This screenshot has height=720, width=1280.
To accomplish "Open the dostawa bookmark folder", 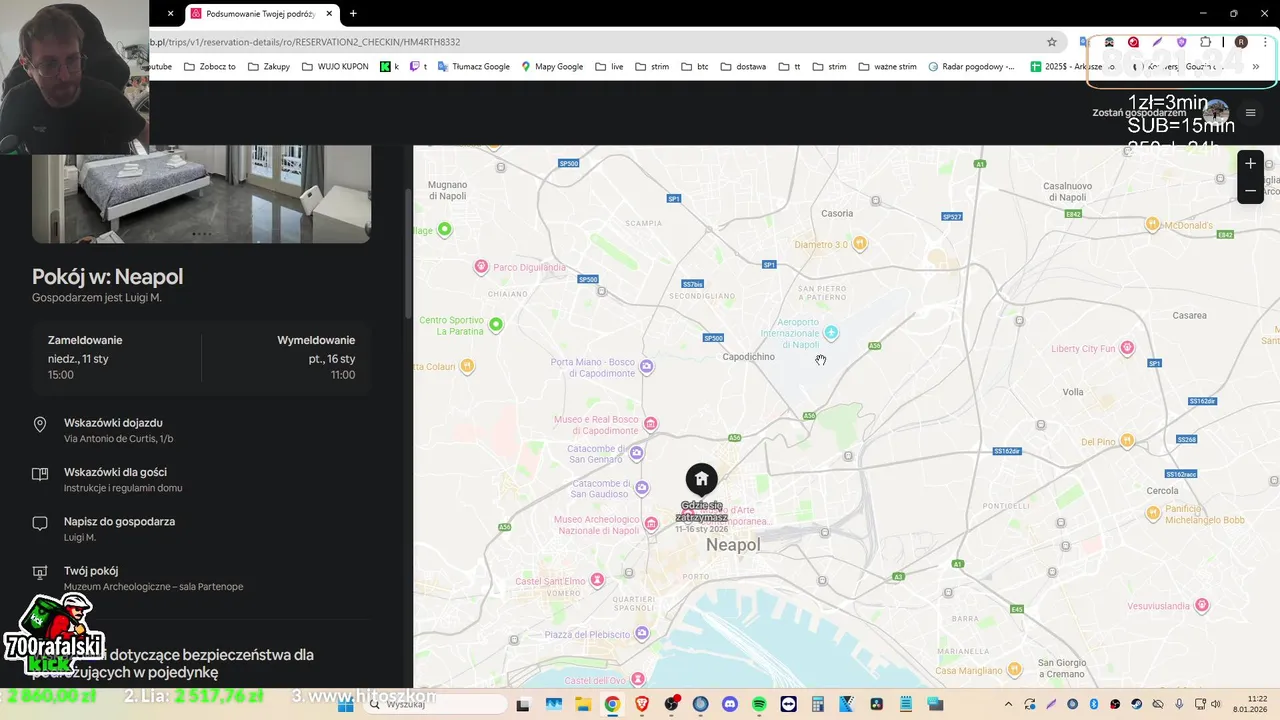I will pos(743,67).
